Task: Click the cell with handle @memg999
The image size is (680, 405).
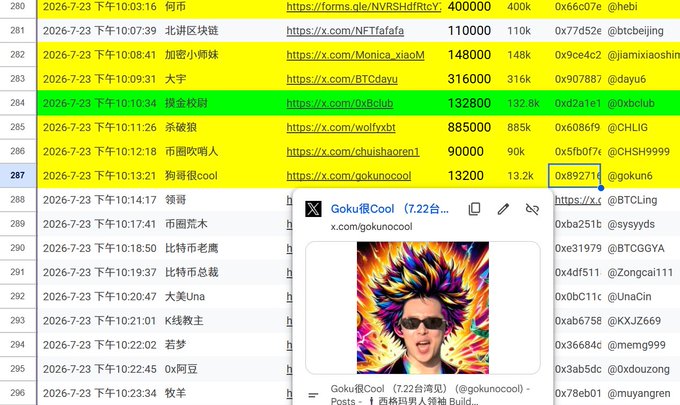Action: (x=636, y=345)
